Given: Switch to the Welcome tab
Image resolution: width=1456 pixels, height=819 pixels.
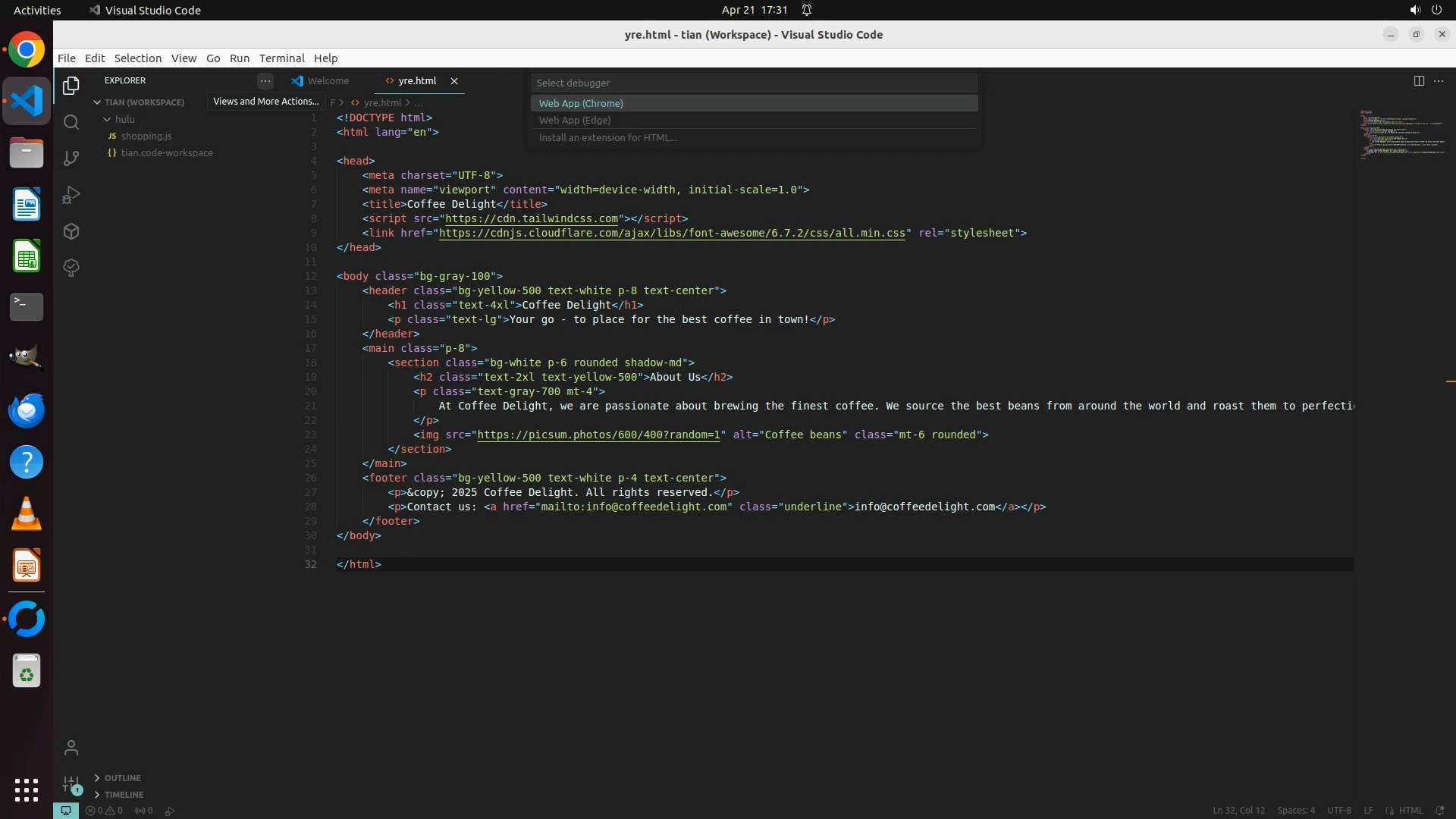Looking at the screenshot, I should click(328, 80).
